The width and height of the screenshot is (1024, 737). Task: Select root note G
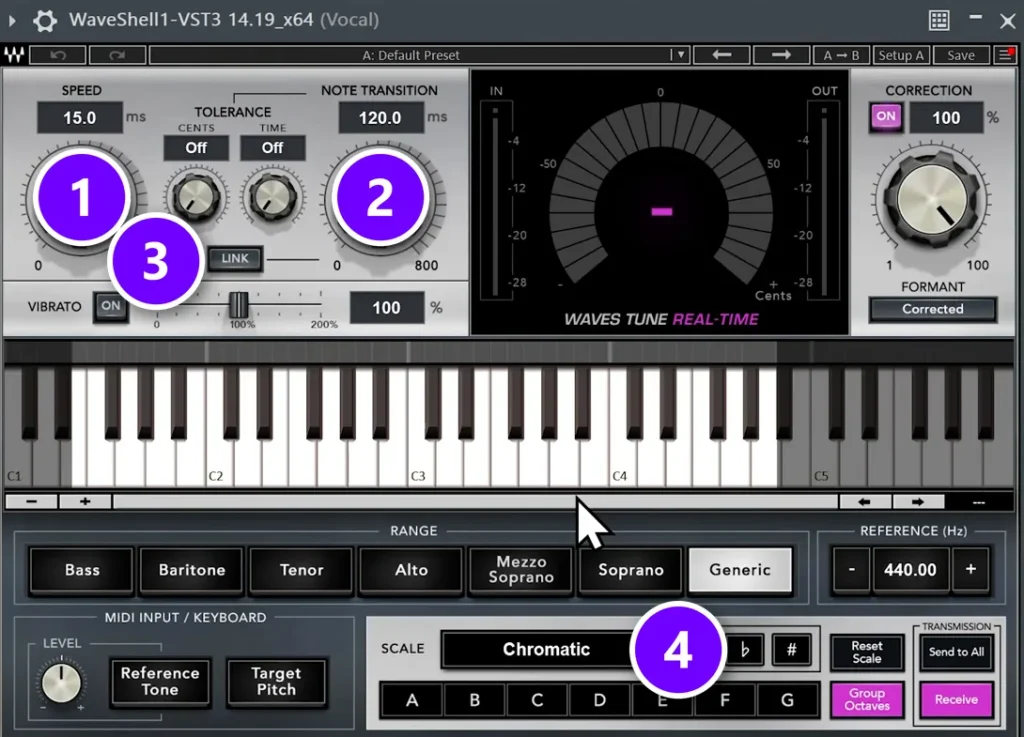[x=788, y=700]
